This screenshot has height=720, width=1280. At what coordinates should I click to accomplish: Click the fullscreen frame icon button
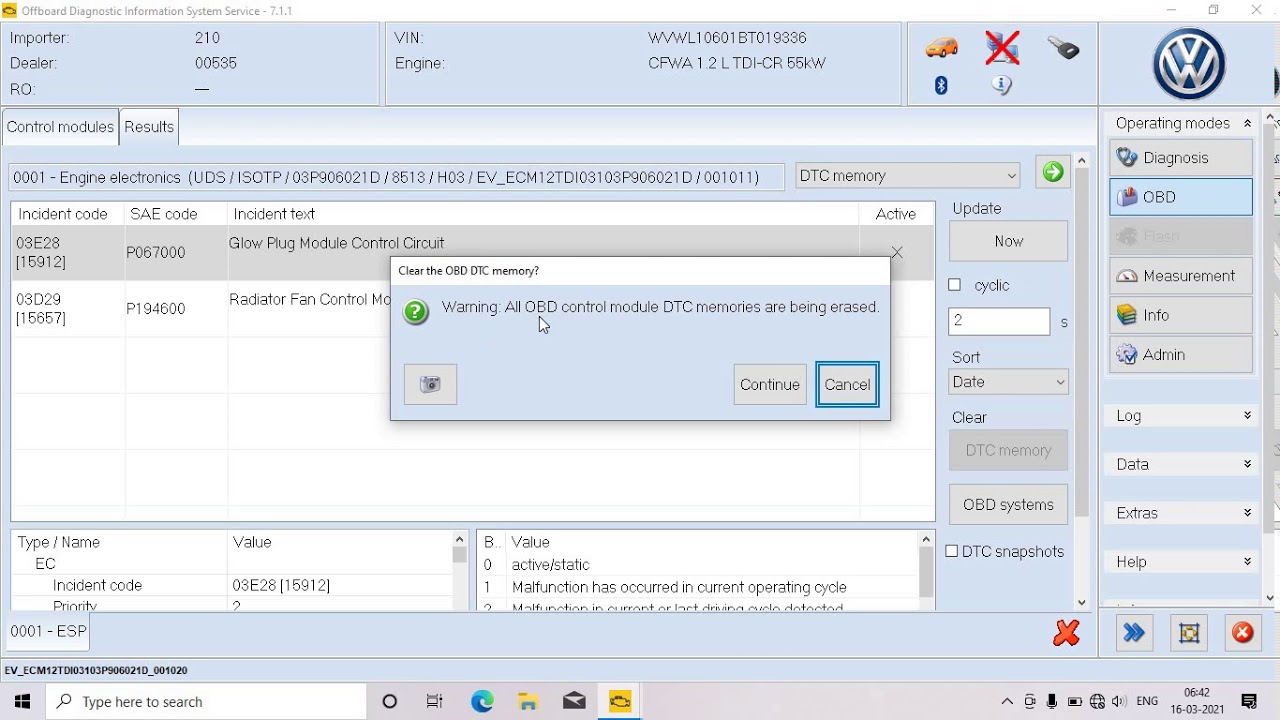coord(1188,632)
